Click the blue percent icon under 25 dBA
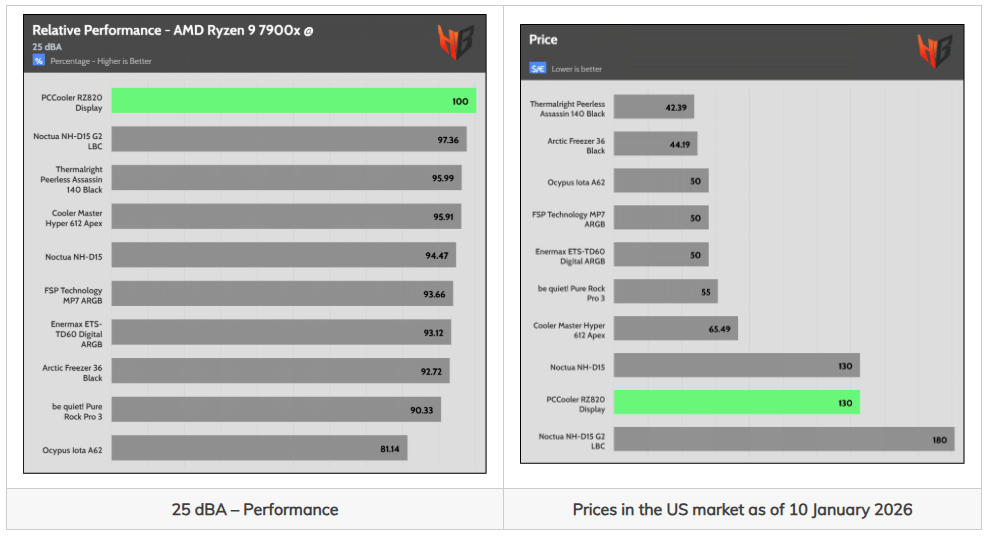Image resolution: width=990 pixels, height=539 pixels. 39,61
